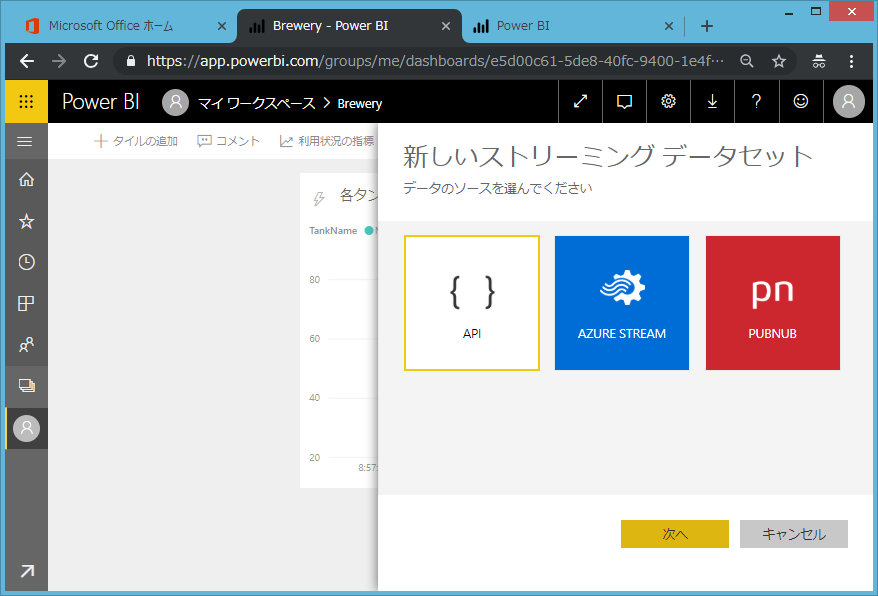Close the Microsoft Office ホーム tab
The height and width of the screenshot is (596, 878).
pyautogui.click(x=222, y=26)
